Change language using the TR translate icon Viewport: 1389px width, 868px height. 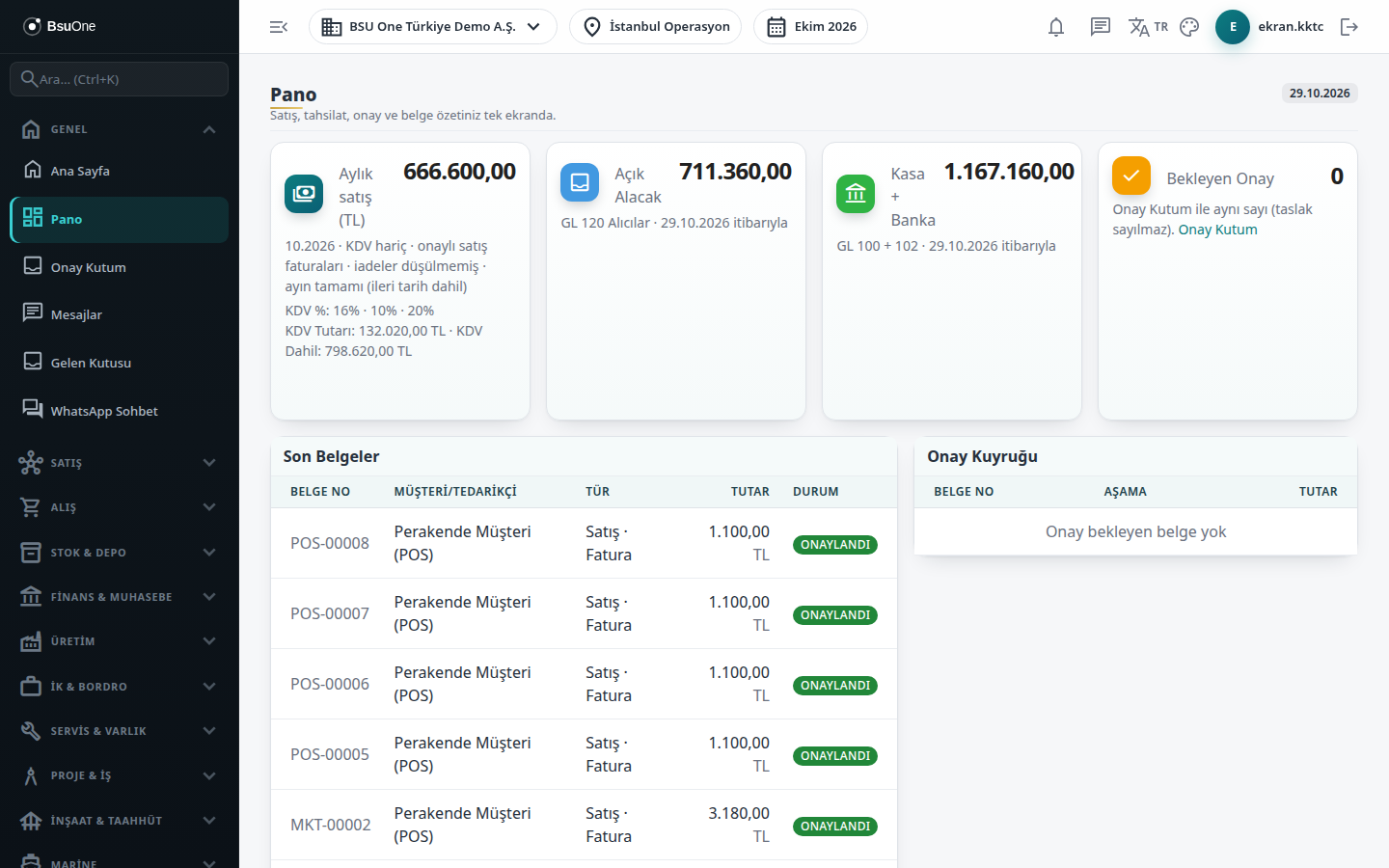[x=1148, y=27]
